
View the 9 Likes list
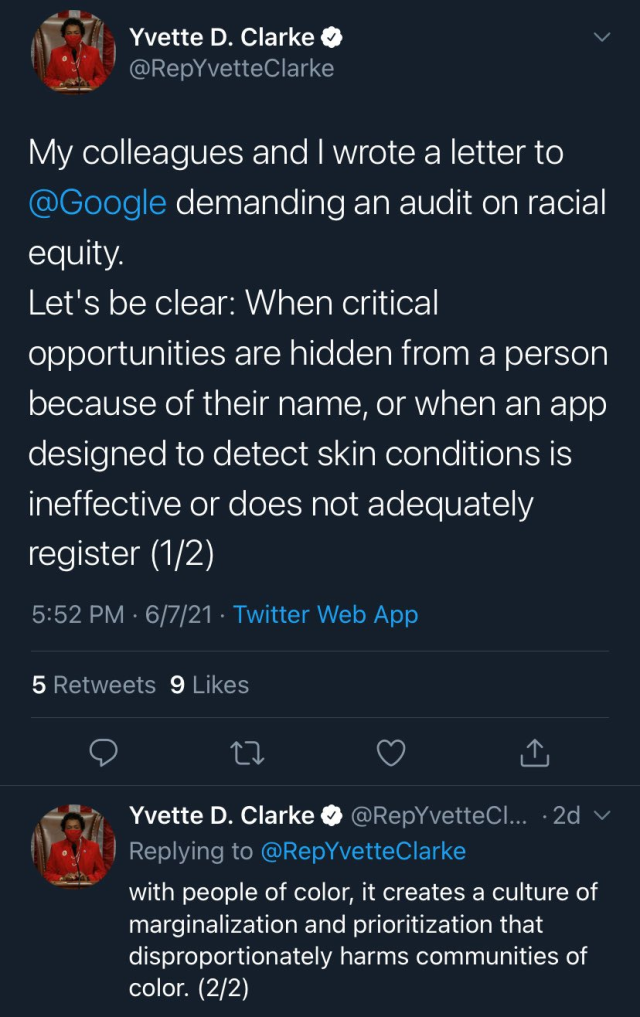209,685
